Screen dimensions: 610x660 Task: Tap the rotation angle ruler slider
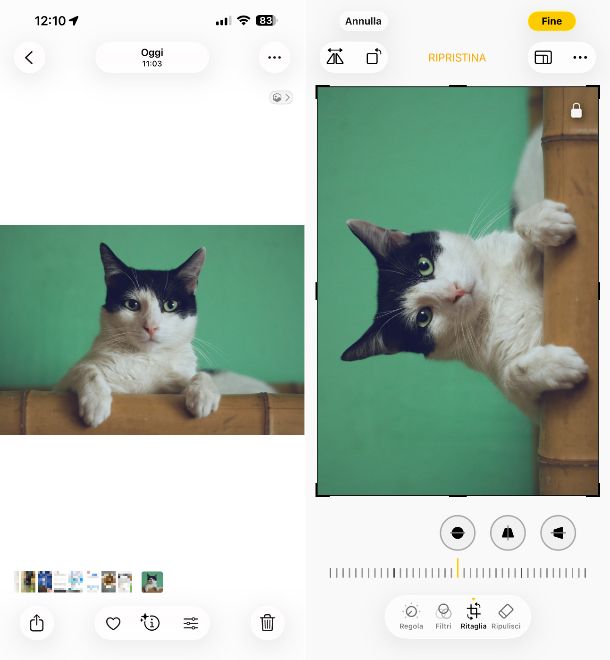click(458, 572)
